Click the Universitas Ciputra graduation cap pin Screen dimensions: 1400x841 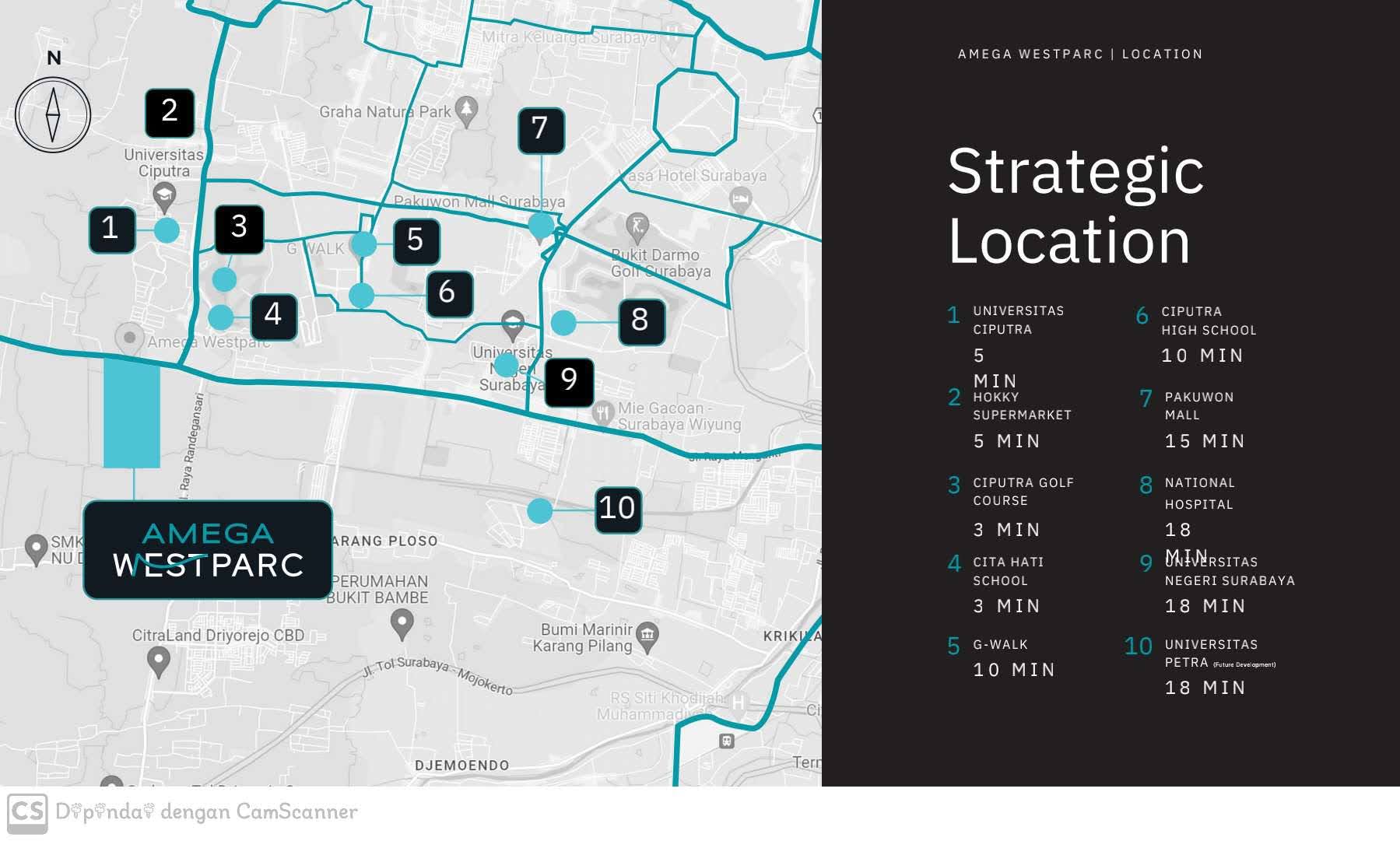(x=164, y=198)
